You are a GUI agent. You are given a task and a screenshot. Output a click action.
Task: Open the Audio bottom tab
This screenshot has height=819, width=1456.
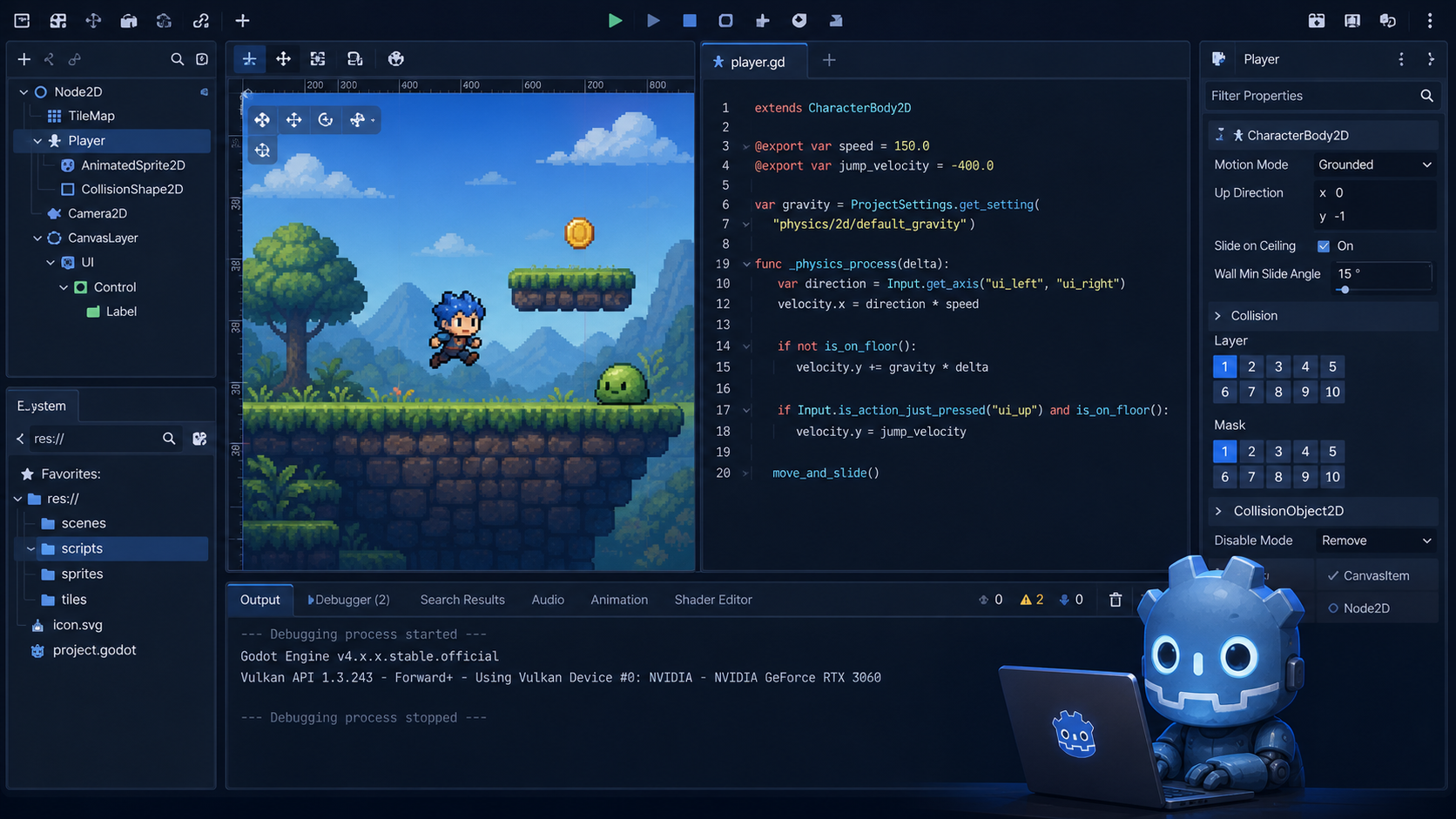coord(548,600)
